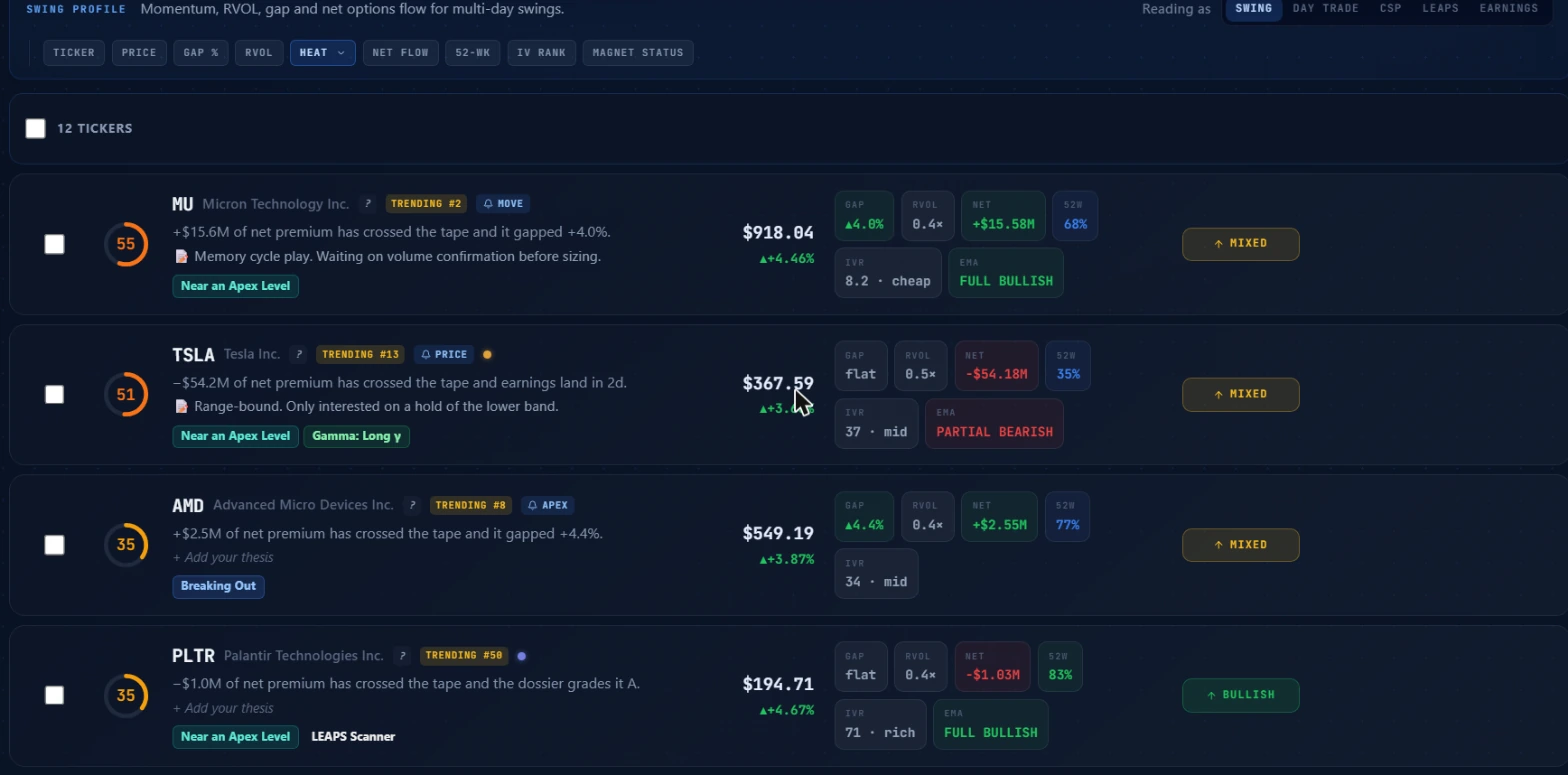
Task: Sort by the NET FLOW column chip
Action: (x=401, y=53)
